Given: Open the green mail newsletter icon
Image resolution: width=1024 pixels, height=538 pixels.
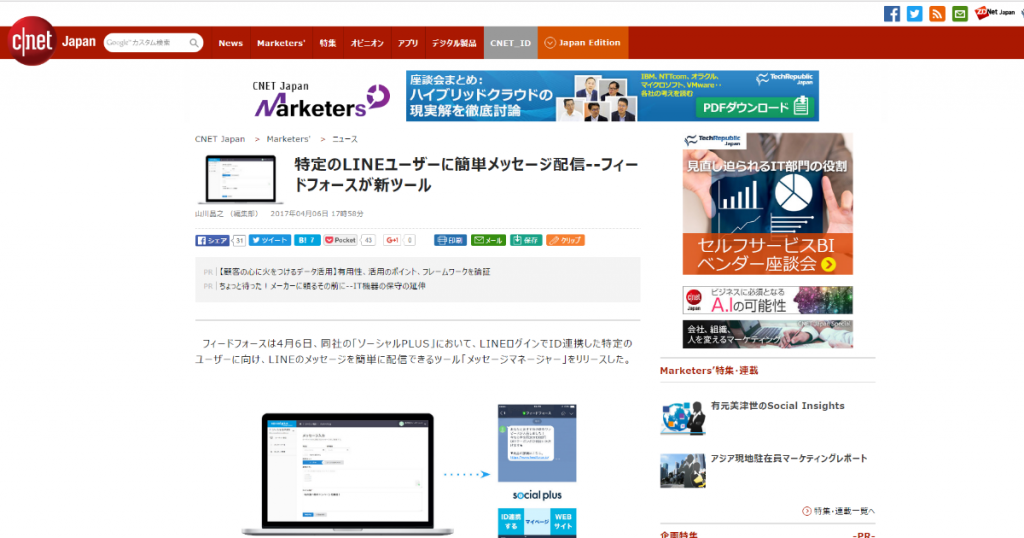Looking at the screenshot, I should [x=959, y=14].
